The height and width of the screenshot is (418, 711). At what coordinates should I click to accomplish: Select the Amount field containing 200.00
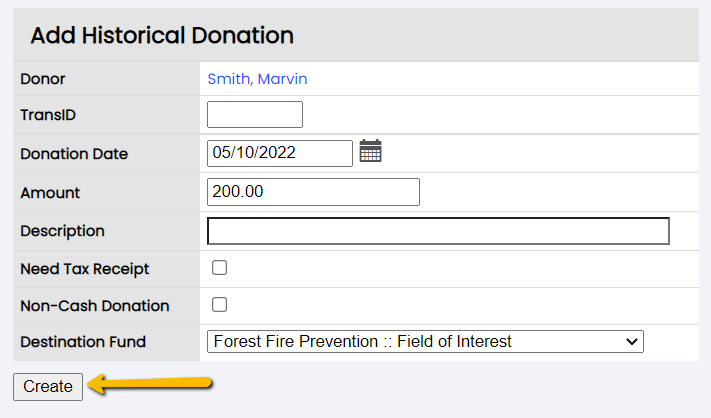[313, 192]
